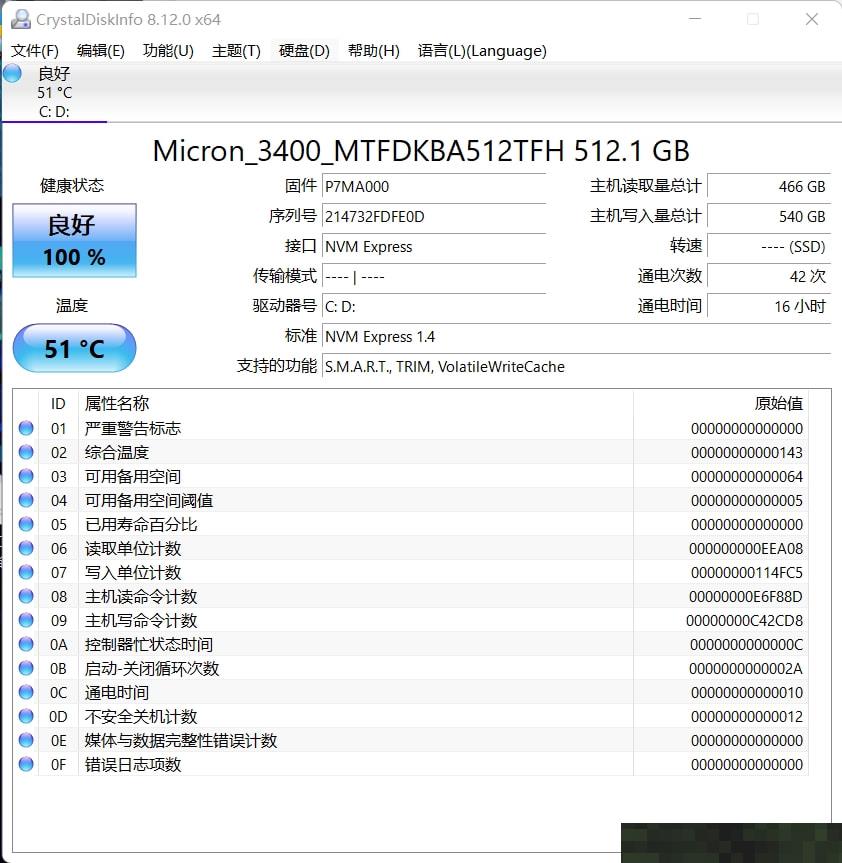The image size is (842, 863).
Task: Click raw value 00000000E6F88D for 主机读命令计数
Action: pyautogui.click(x=746, y=597)
